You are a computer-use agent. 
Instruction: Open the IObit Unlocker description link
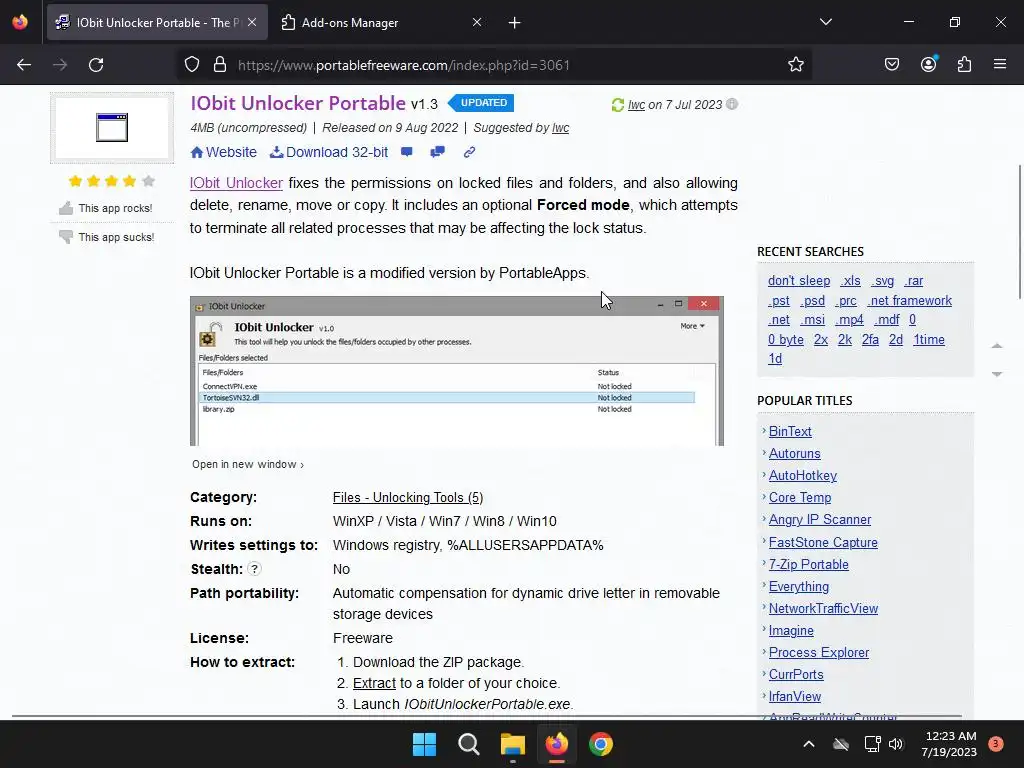coord(236,183)
